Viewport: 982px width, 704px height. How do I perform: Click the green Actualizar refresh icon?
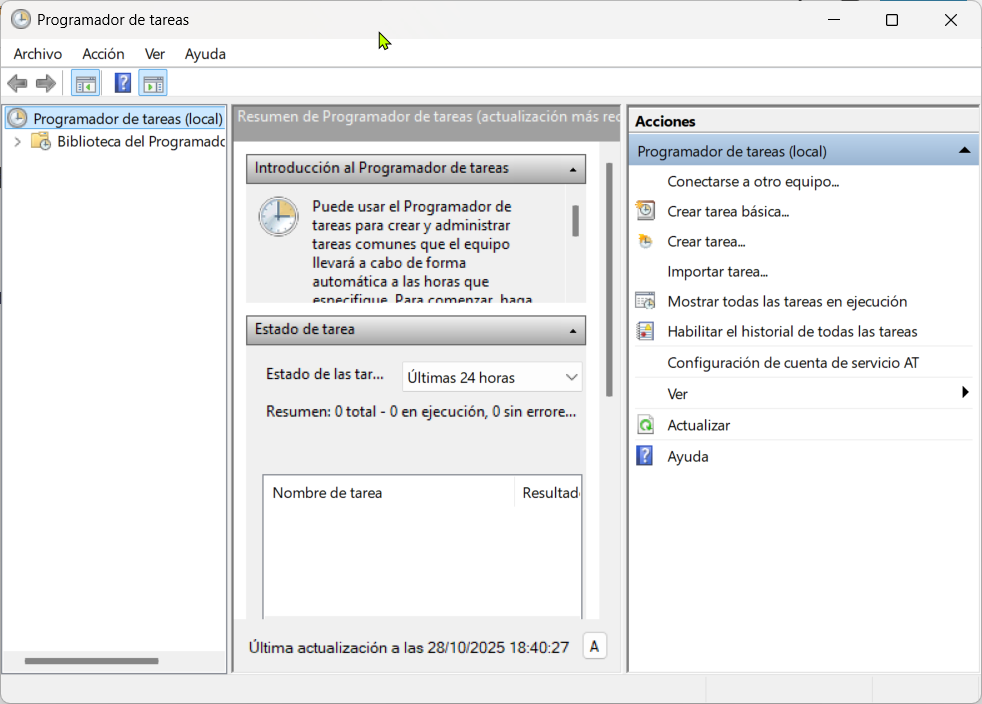pos(646,425)
